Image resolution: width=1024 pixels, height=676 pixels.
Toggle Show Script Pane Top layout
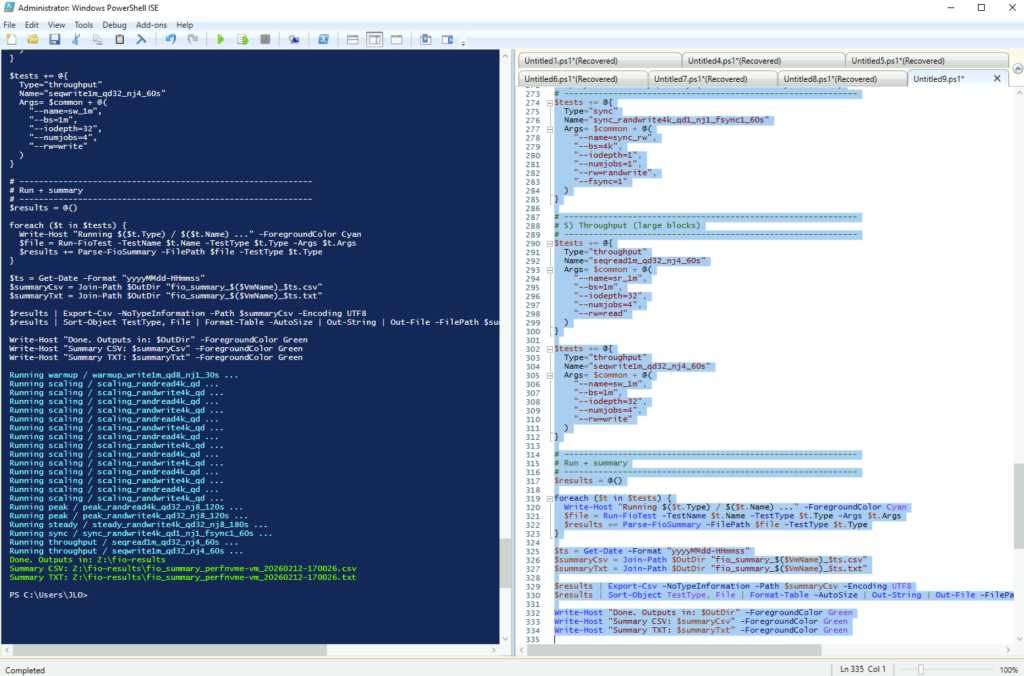(352, 39)
